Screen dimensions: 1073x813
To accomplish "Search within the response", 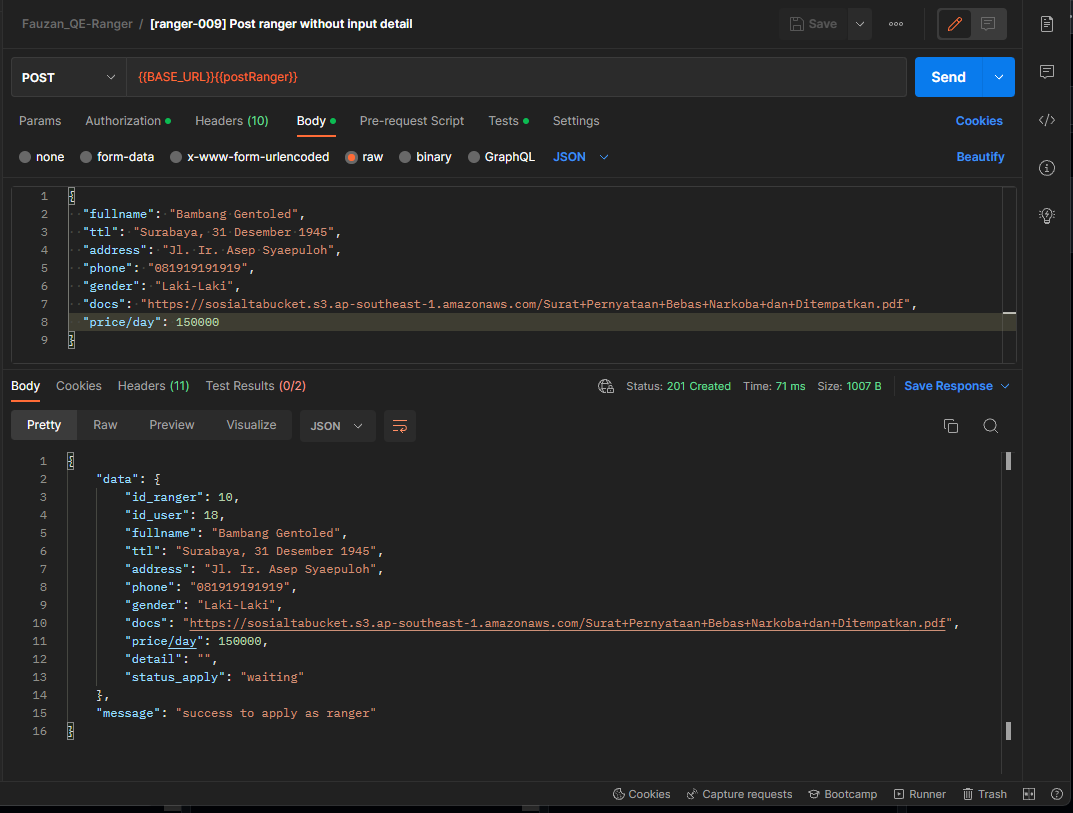I will point(991,425).
